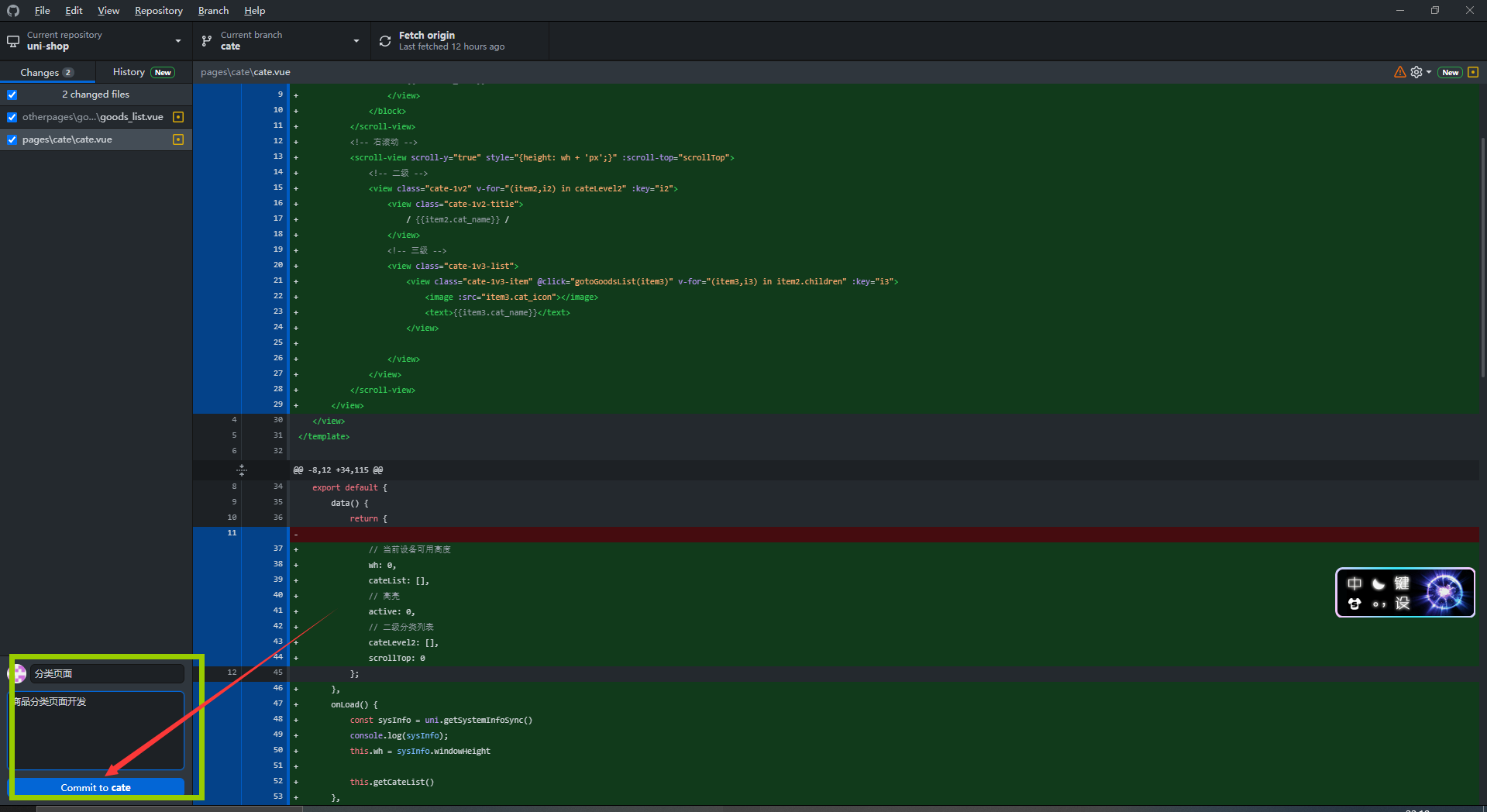1487x812 pixels.
Task: Open the Branch menu
Action: pyautogui.click(x=213, y=11)
